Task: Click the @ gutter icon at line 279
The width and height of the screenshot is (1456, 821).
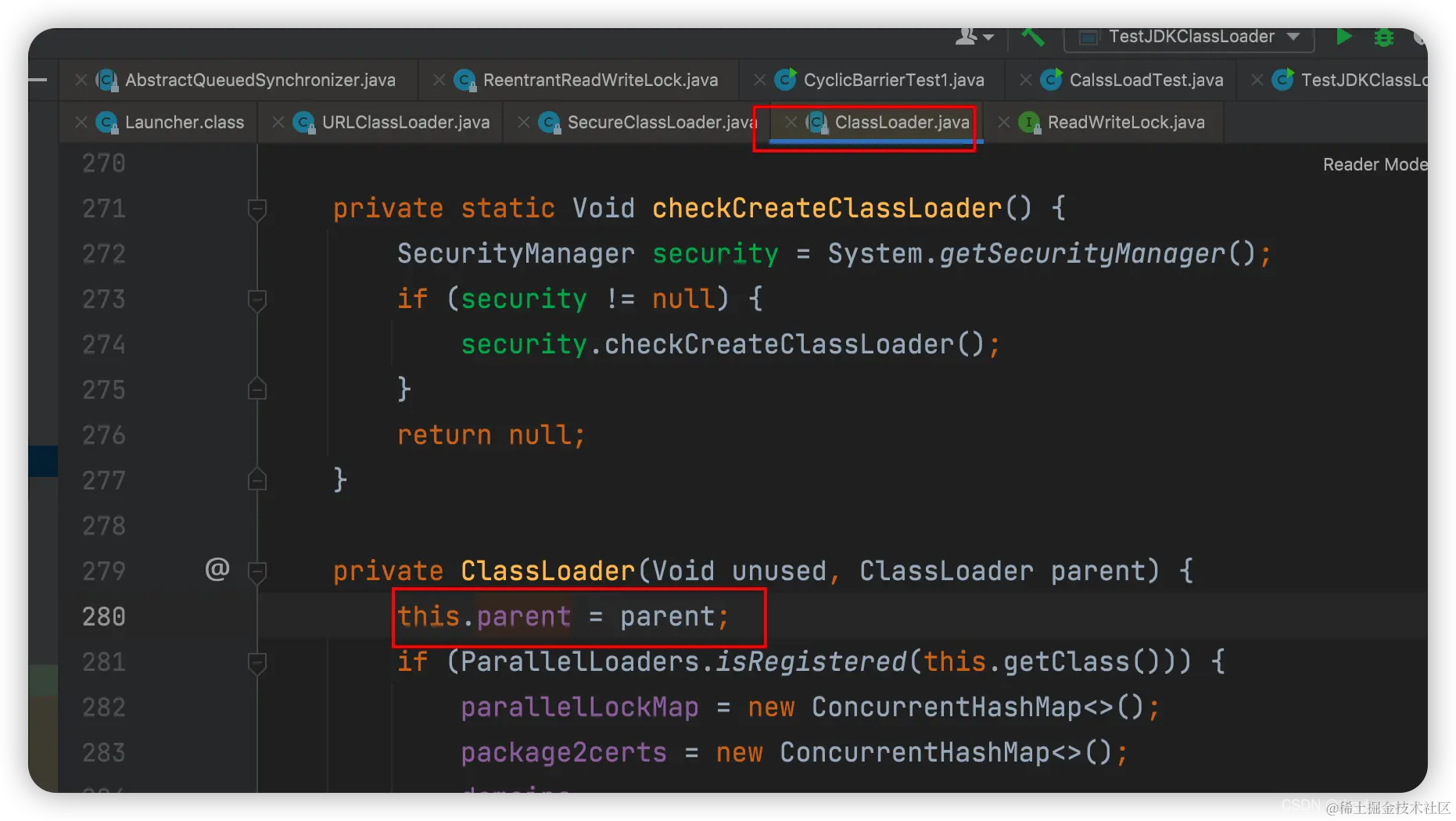Action: click(217, 568)
